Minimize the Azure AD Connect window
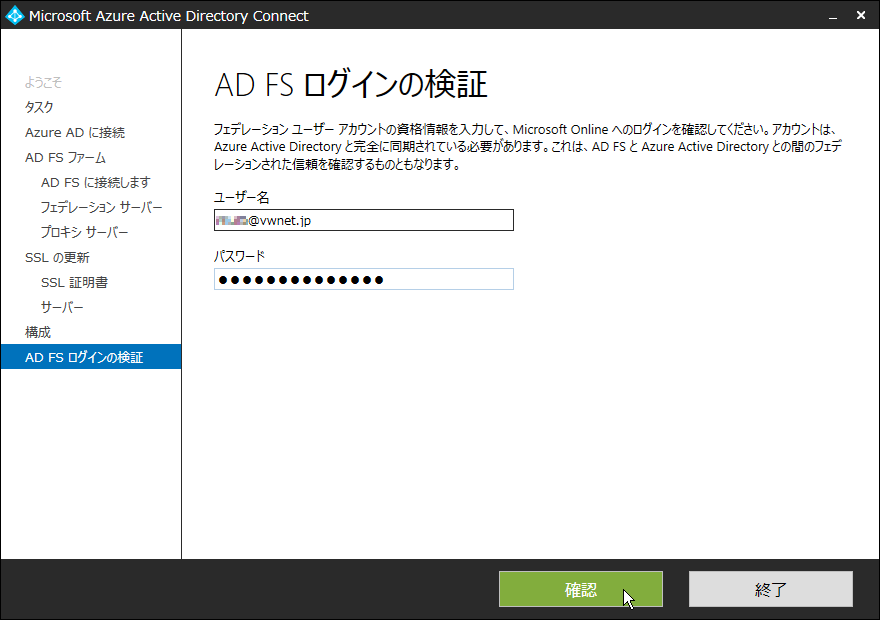The width and height of the screenshot is (880, 620). click(833, 16)
